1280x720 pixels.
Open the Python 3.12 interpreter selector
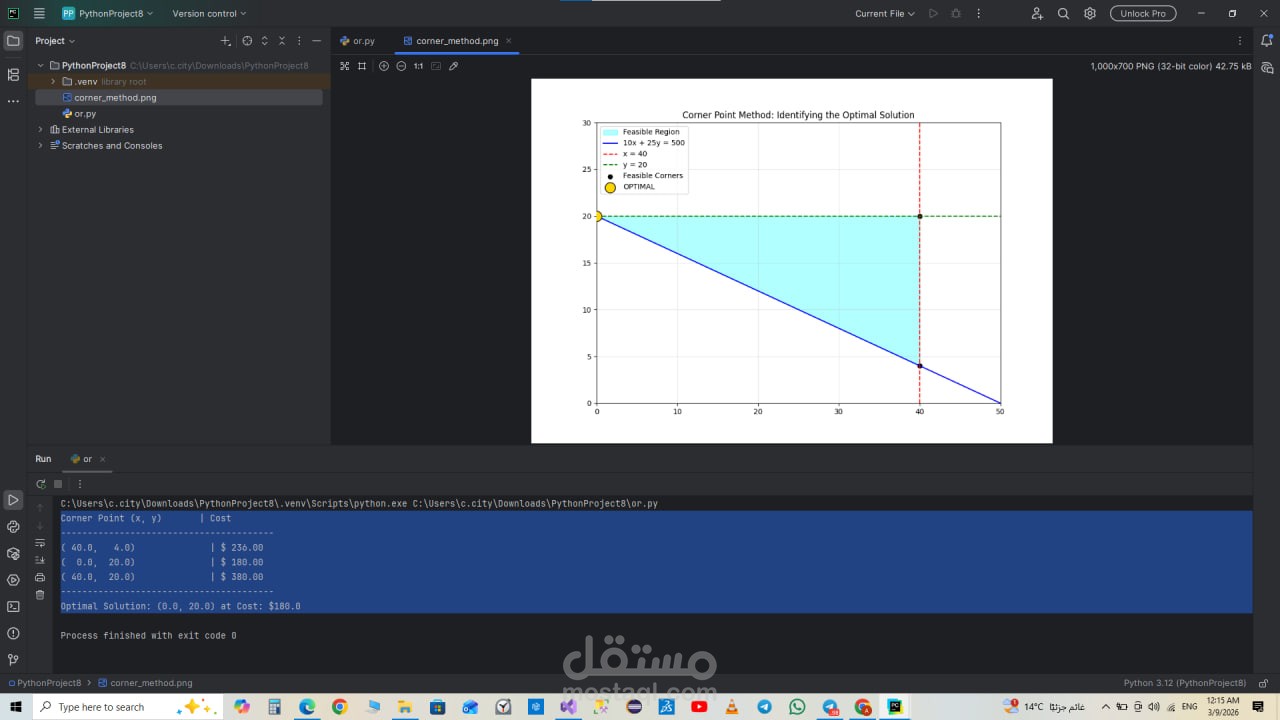coord(1184,682)
